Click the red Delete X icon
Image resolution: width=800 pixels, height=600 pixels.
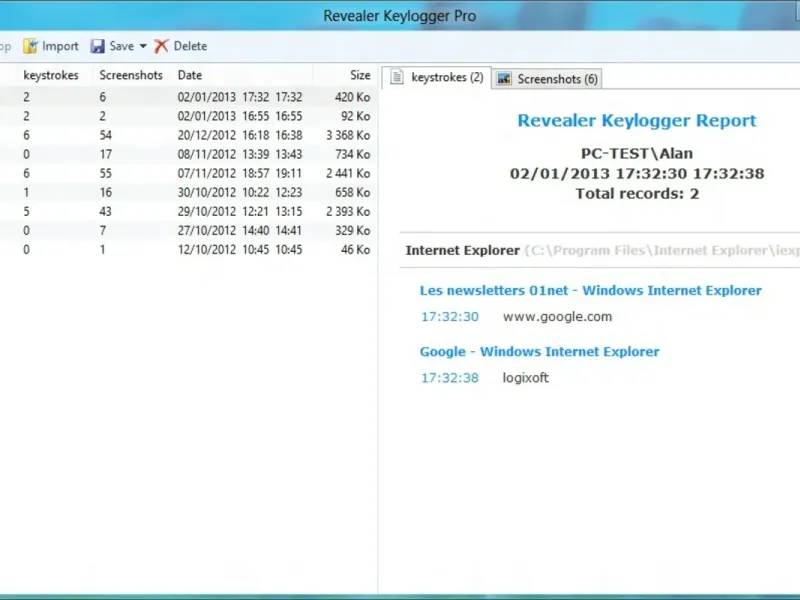[x=161, y=46]
